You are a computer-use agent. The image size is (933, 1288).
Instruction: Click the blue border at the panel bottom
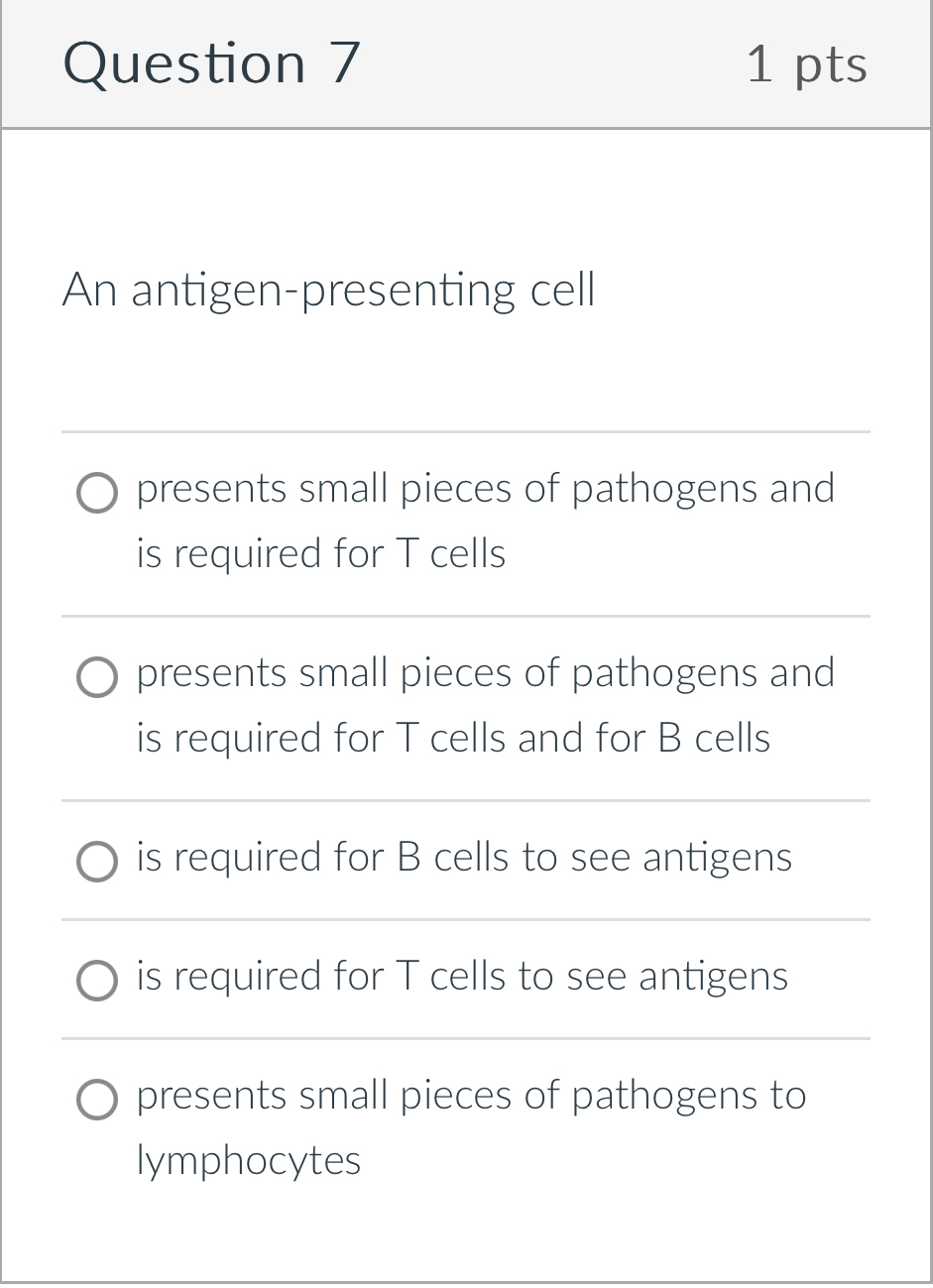point(466,1281)
